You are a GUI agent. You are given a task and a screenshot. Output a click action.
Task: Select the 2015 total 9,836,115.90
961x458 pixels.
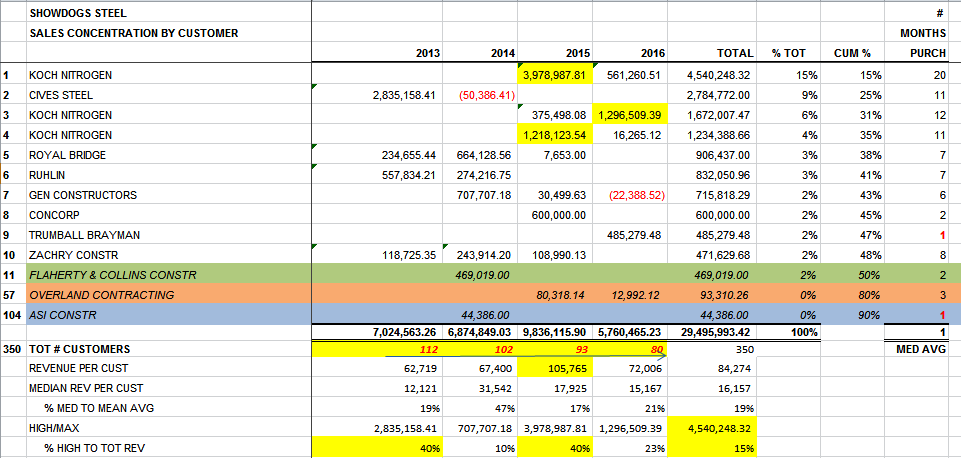click(555, 332)
